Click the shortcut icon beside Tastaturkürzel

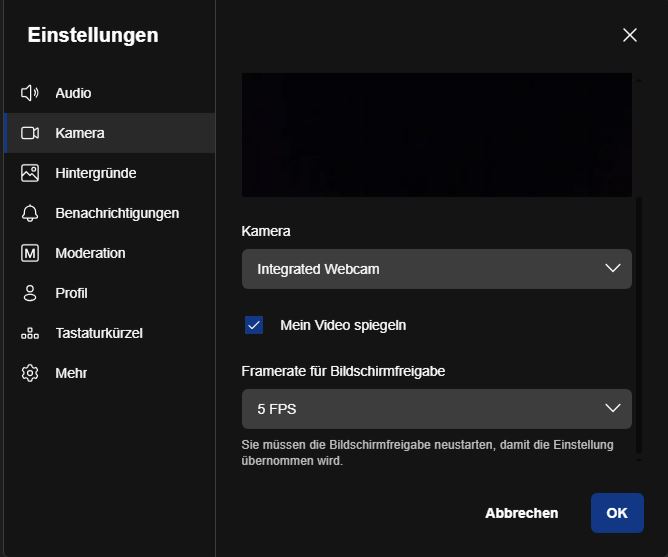[30, 333]
